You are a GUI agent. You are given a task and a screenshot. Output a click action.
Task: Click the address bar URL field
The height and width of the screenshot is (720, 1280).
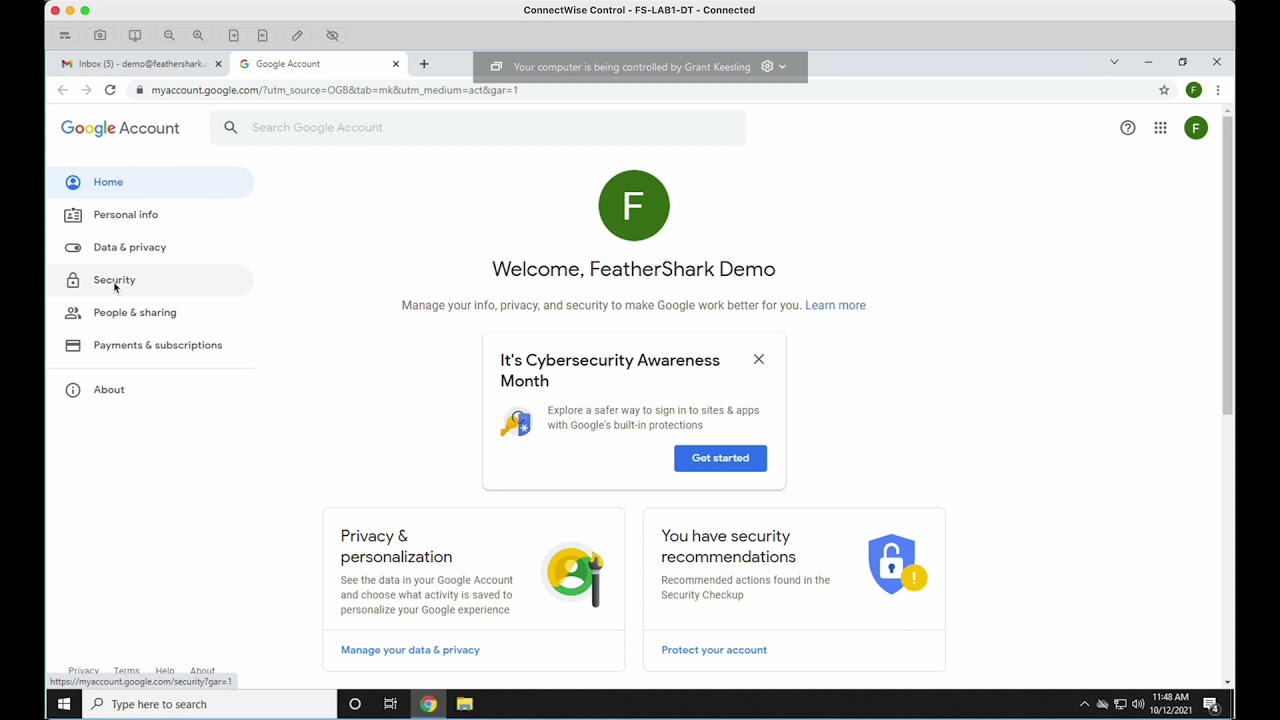[x=640, y=90]
